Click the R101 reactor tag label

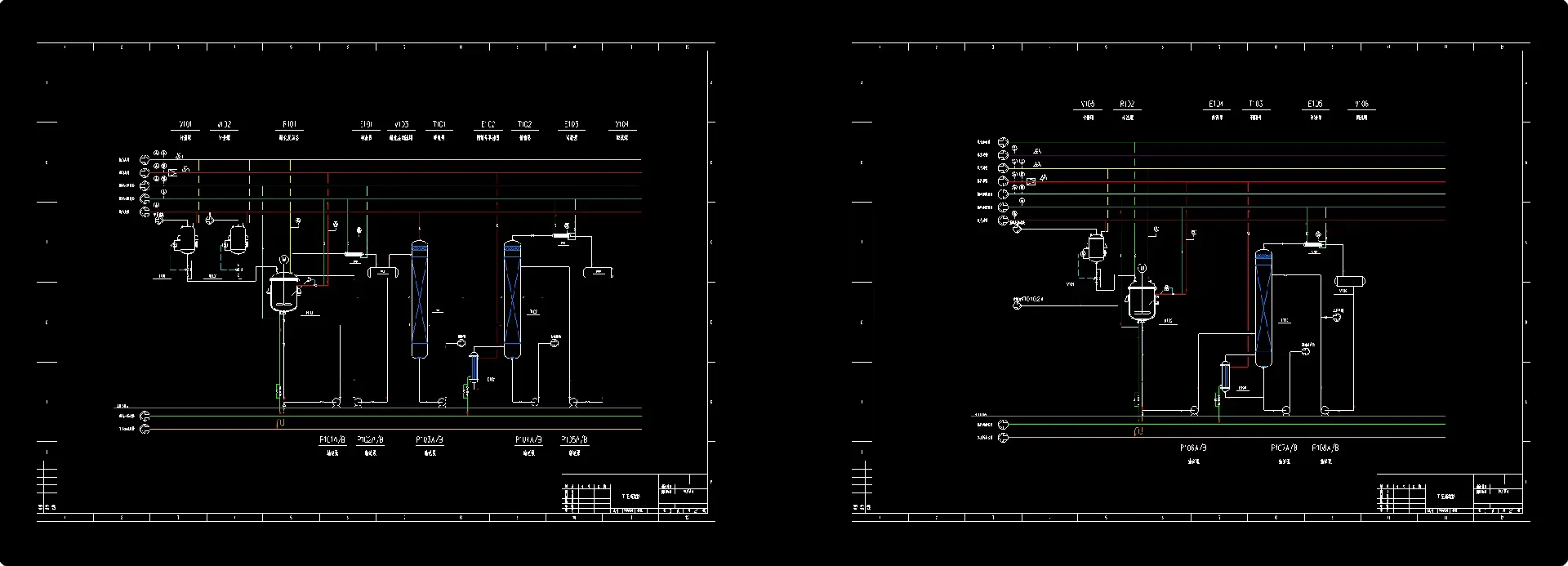(290, 125)
